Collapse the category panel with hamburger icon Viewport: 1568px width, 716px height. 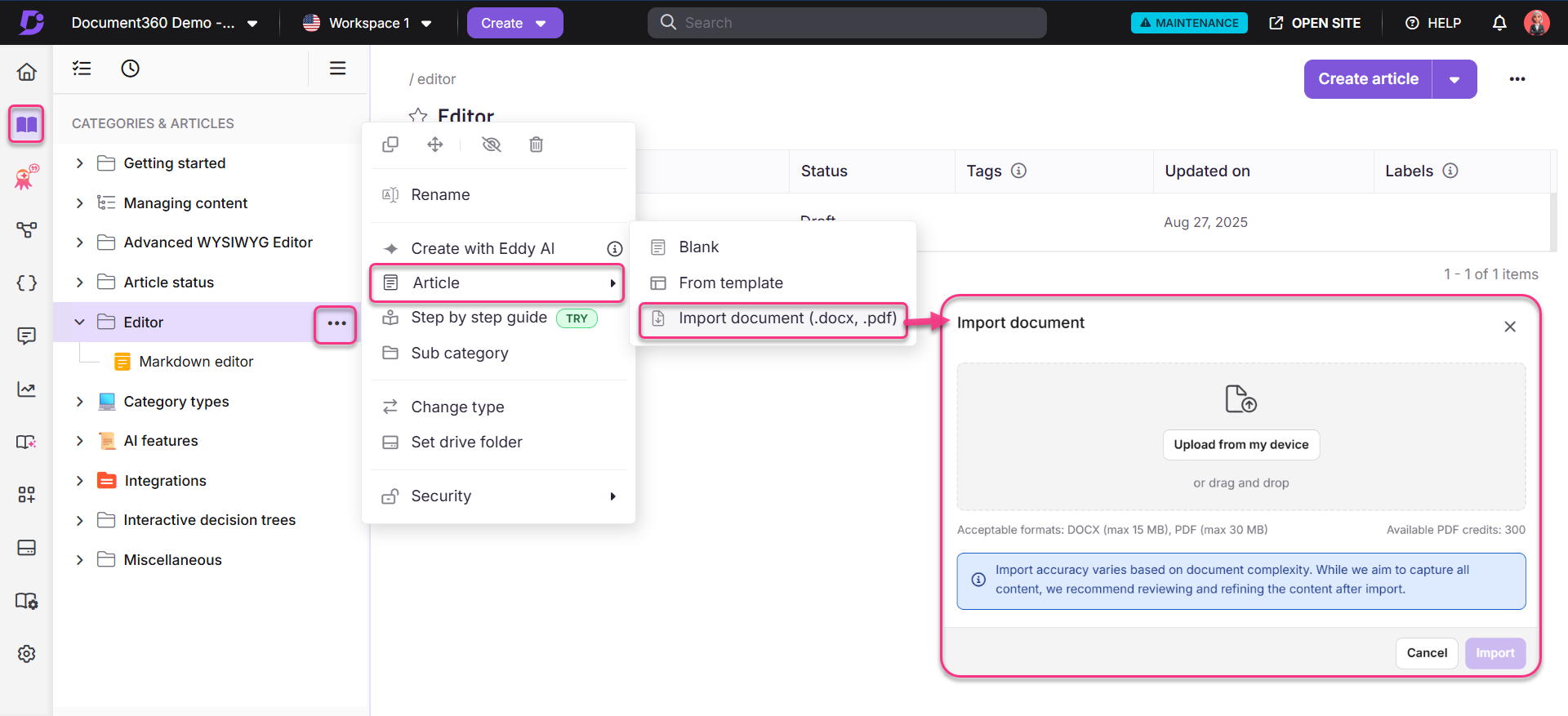[x=337, y=69]
